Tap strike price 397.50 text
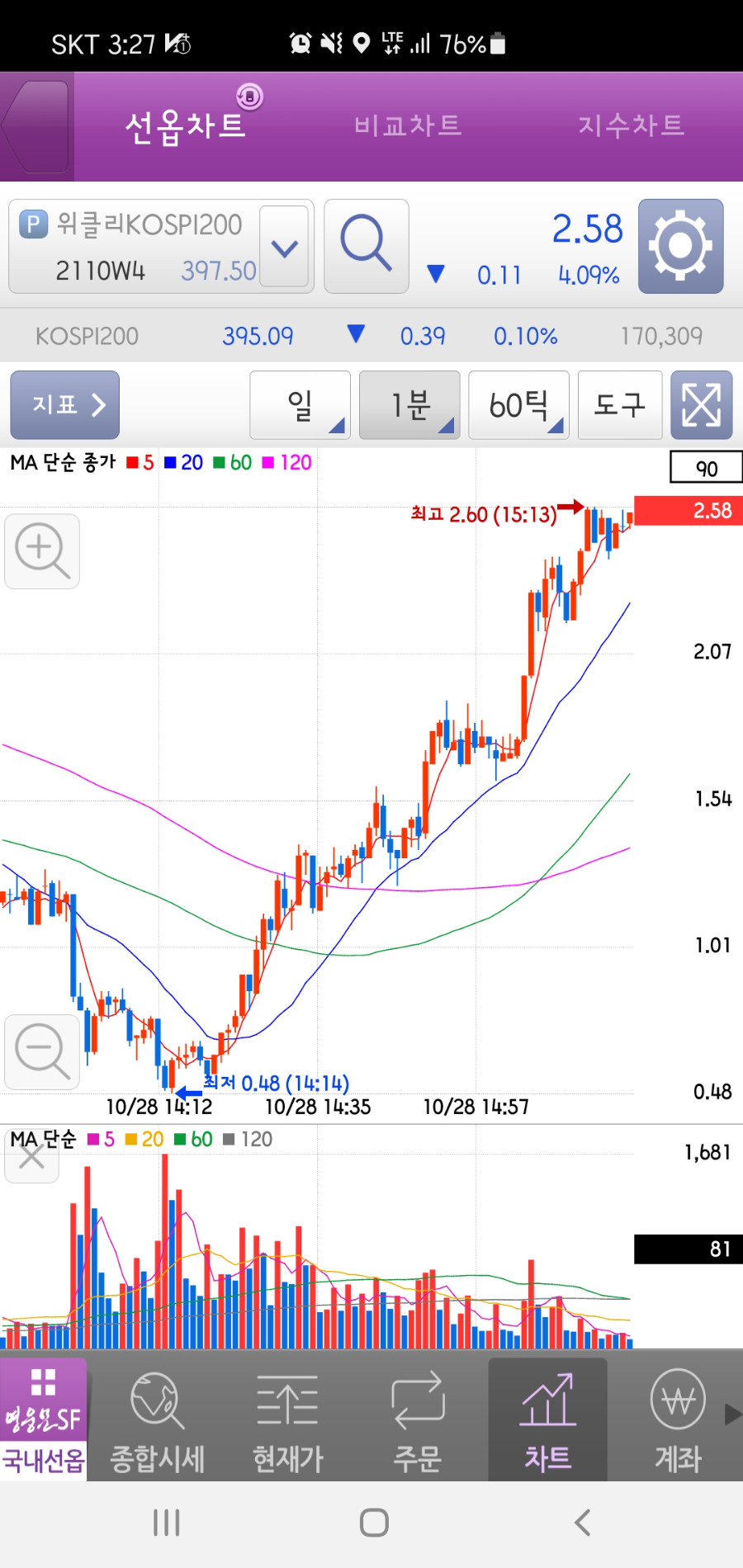The image size is (743, 1568). pos(219,271)
